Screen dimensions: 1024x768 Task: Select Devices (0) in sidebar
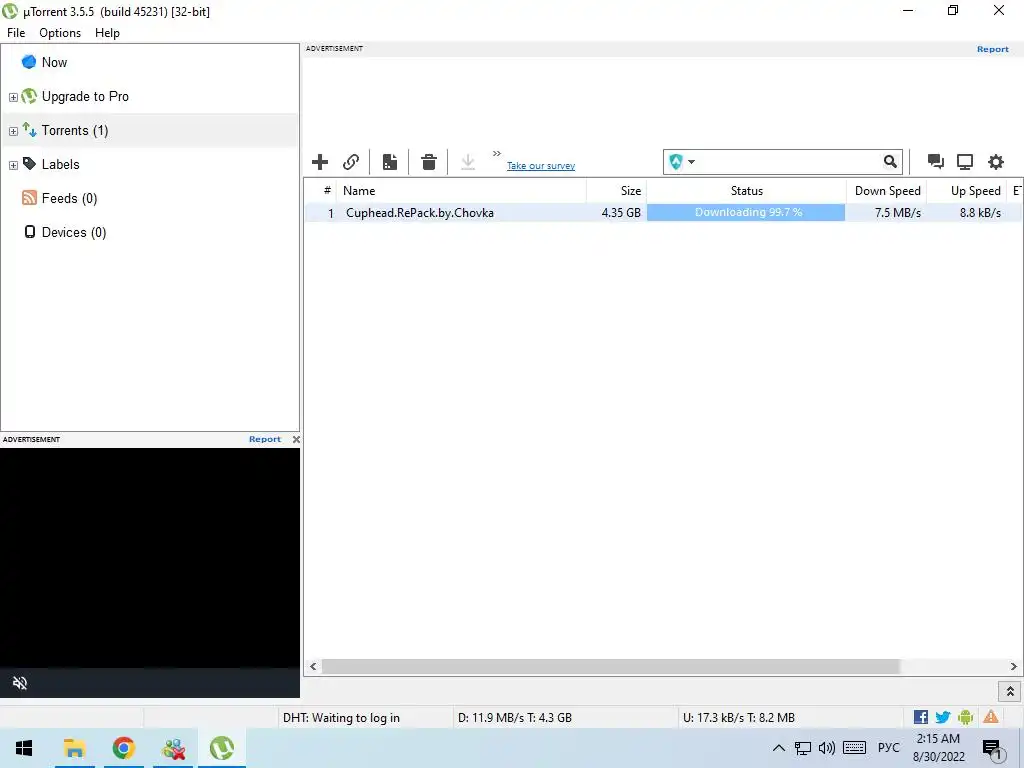tap(74, 232)
